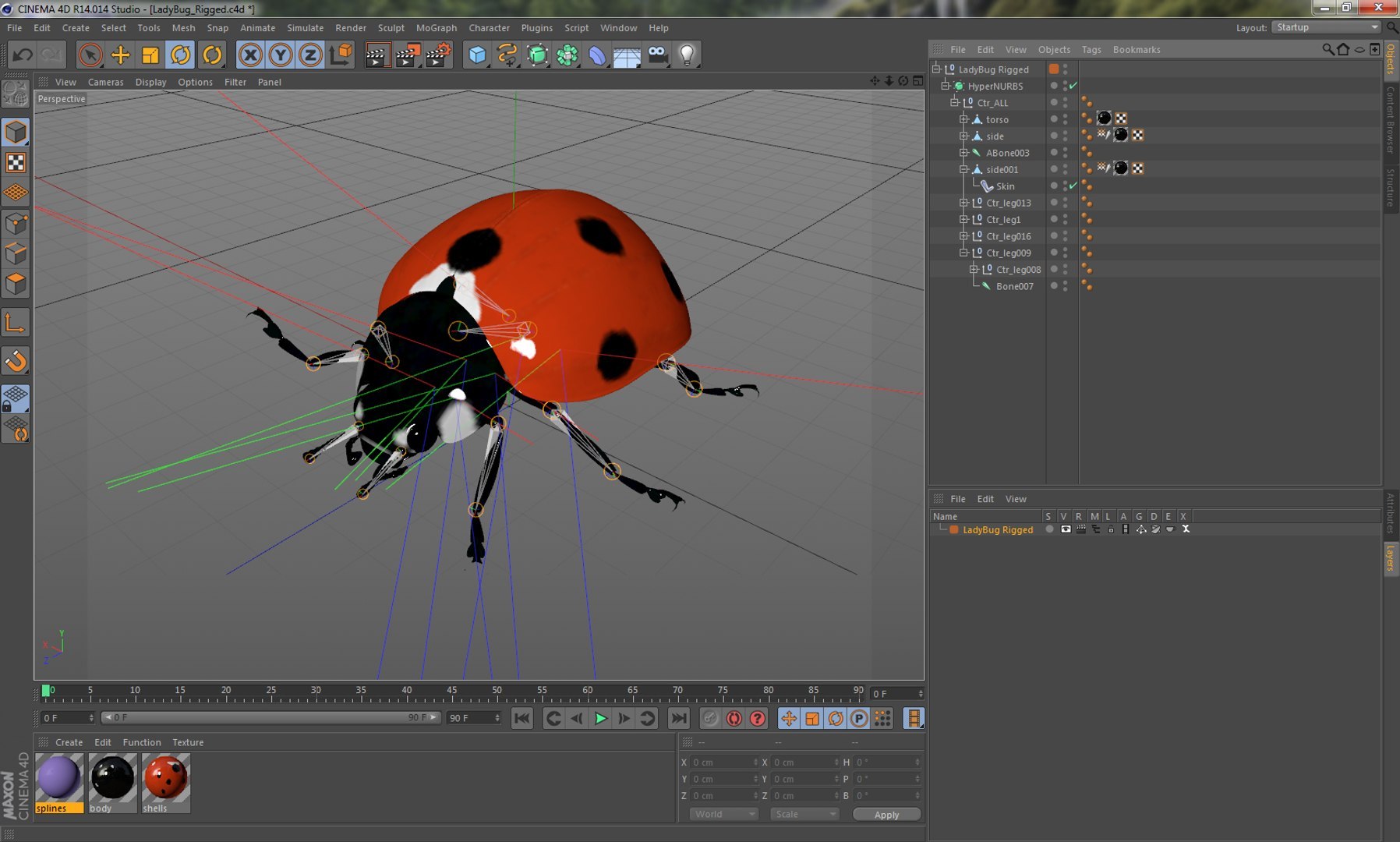Expand Ctr_leg016 node
The height and width of the screenshot is (842, 1400).
(963, 236)
